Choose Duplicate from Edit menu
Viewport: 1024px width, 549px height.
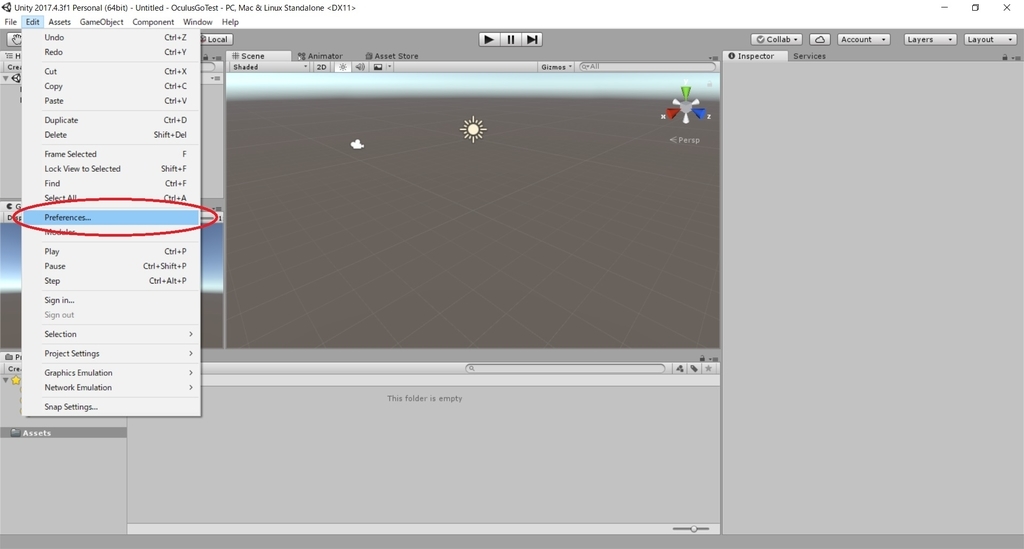(x=111, y=120)
